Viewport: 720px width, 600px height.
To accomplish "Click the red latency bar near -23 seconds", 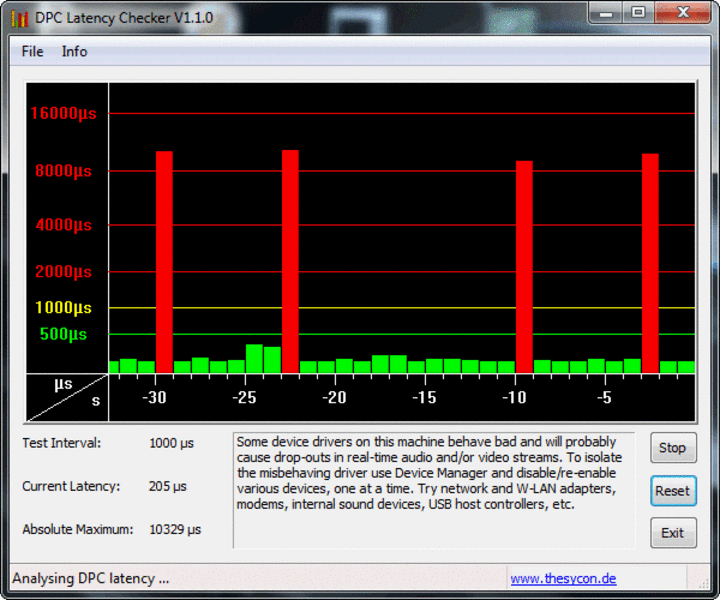I will (x=290, y=262).
